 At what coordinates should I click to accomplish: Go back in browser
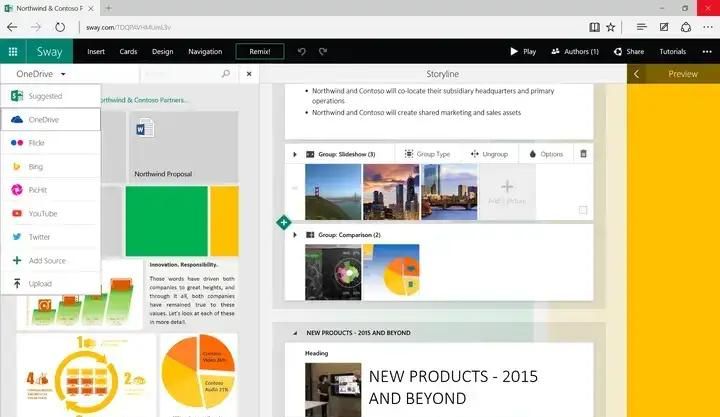coord(12,27)
